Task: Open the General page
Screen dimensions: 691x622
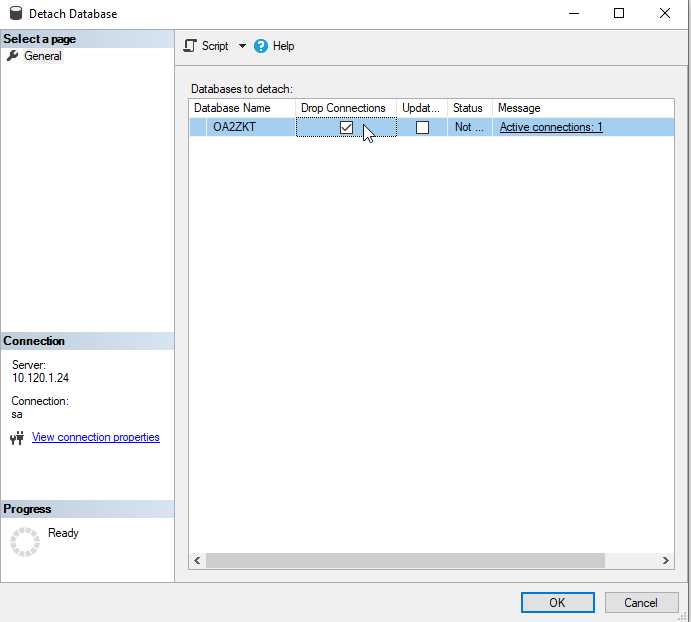Action: click(x=43, y=56)
